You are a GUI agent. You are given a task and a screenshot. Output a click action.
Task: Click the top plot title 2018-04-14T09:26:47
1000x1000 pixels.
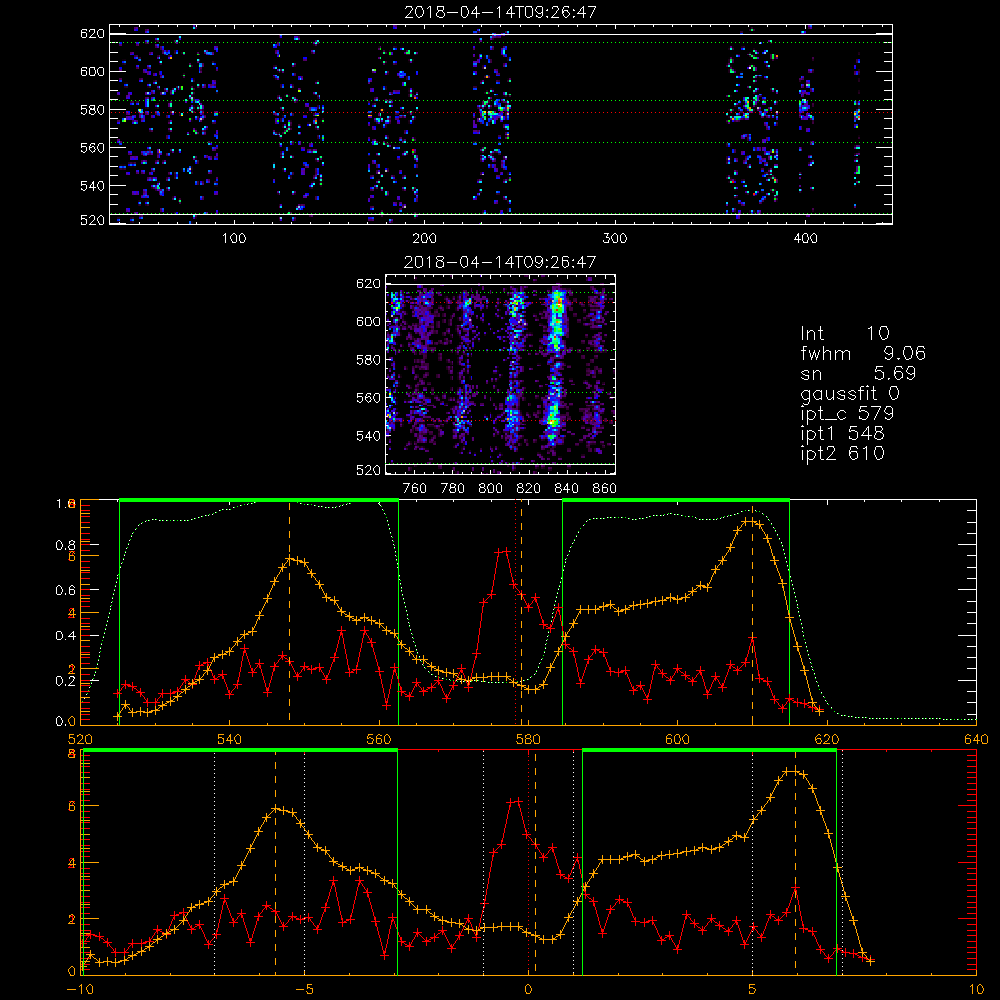(501, 12)
